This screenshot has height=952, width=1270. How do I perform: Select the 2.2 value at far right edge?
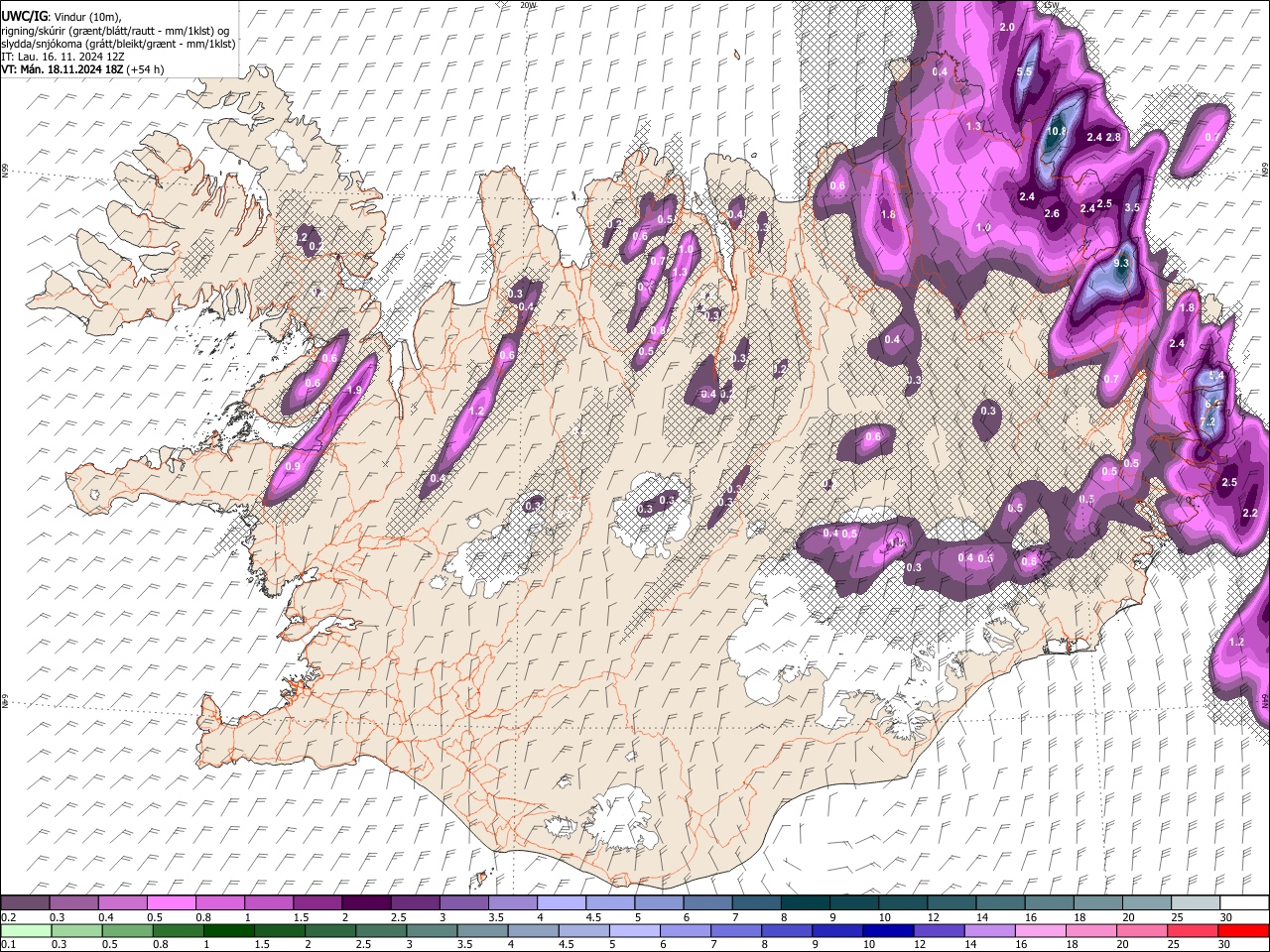(1250, 513)
